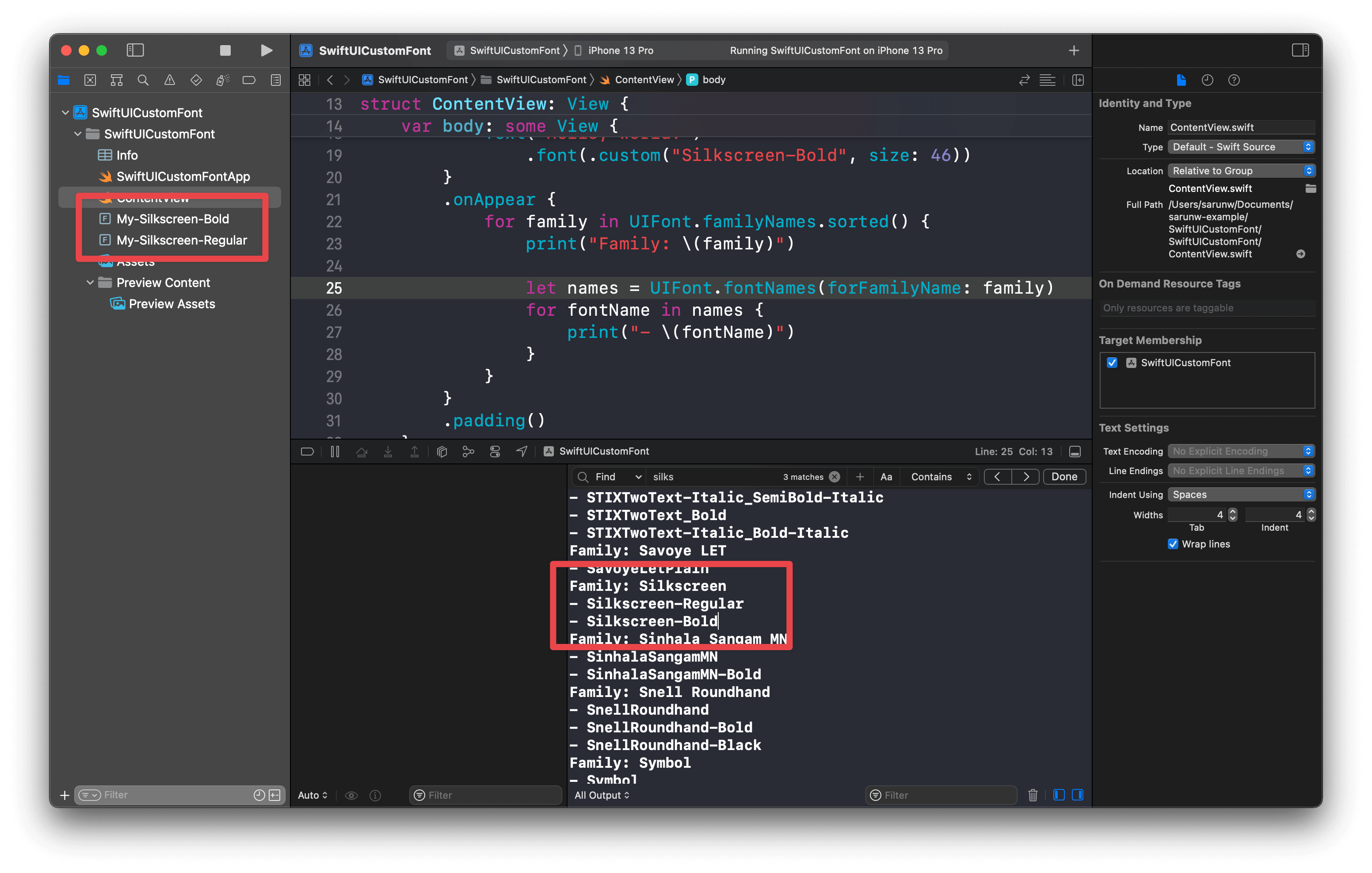Click Done in the find bar
The image size is (1372, 873).
(x=1064, y=477)
